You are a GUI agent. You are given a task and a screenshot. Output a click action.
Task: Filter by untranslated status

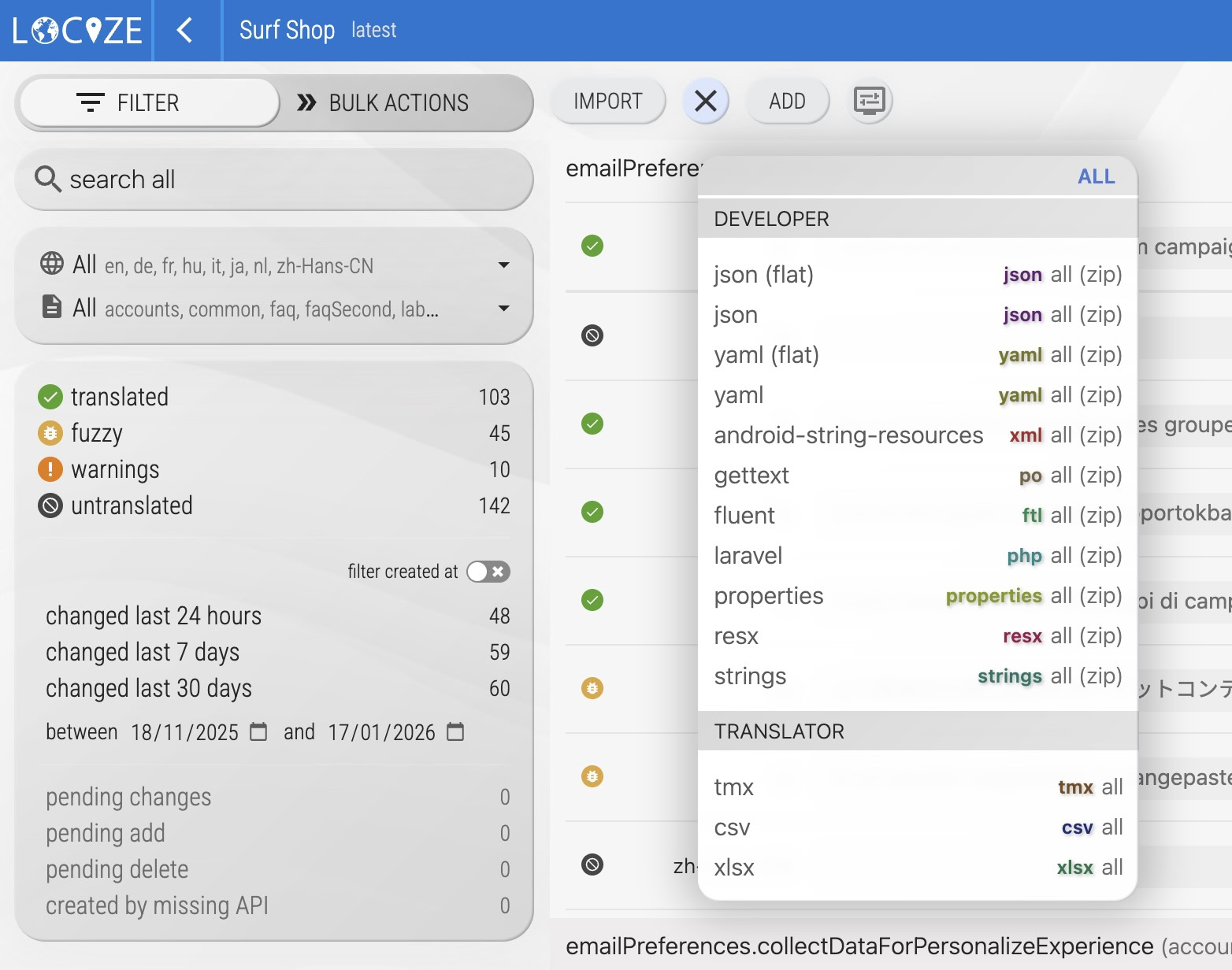[132, 505]
